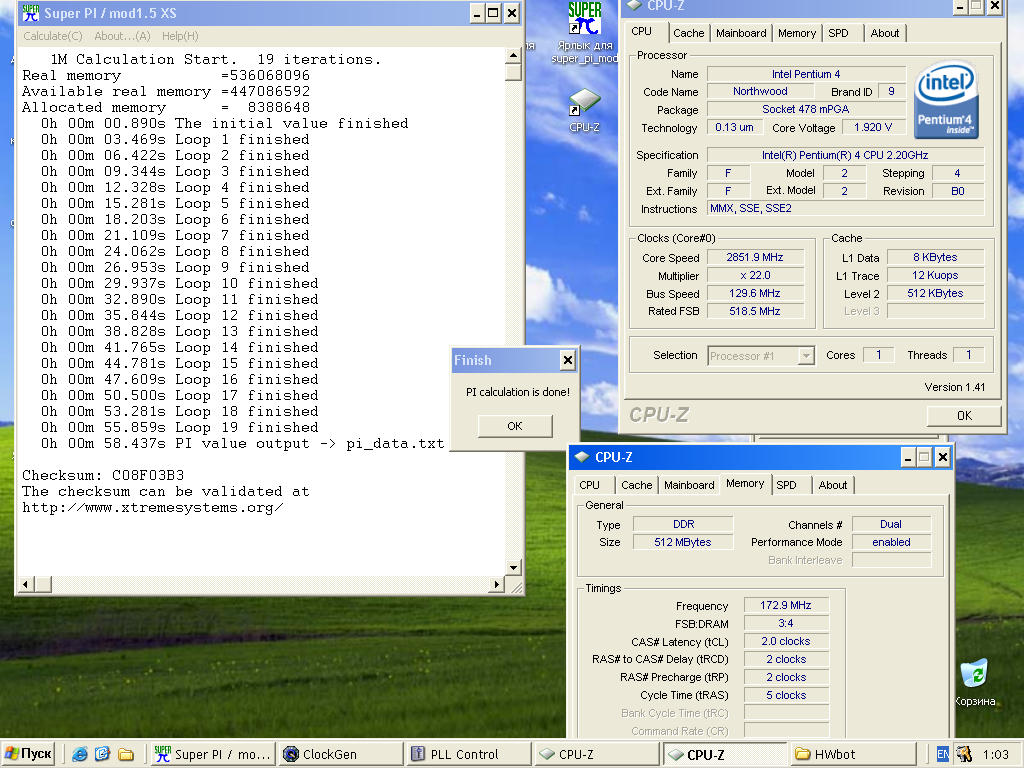The width and height of the screenshot is (1024, 768).
Task: Select Mainboard tab in lower CPU-Z window
Action: [x=689, y=485]
